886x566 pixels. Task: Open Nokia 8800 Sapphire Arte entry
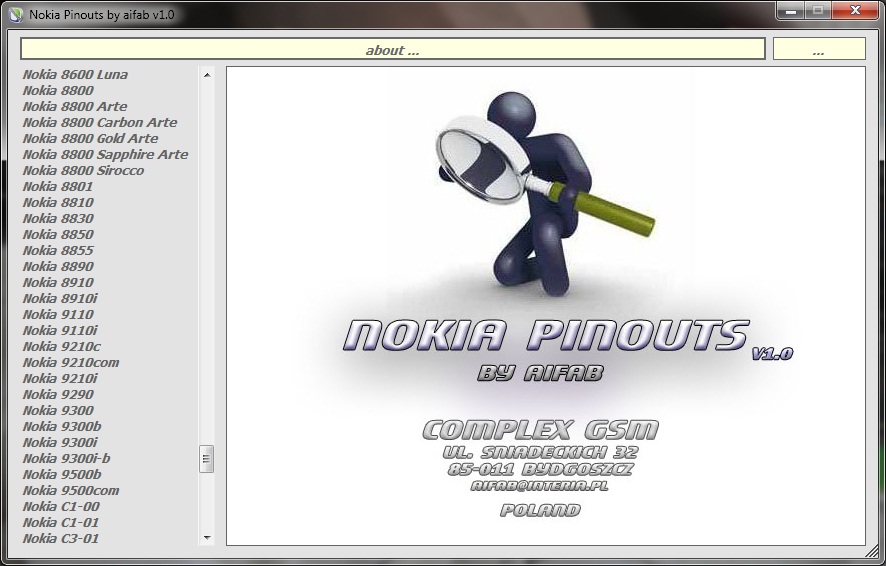pos(105,154)
